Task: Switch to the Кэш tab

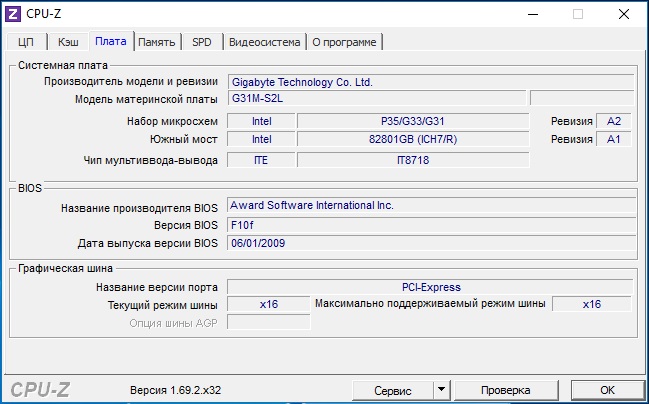Action: click(x=68, y=42)
